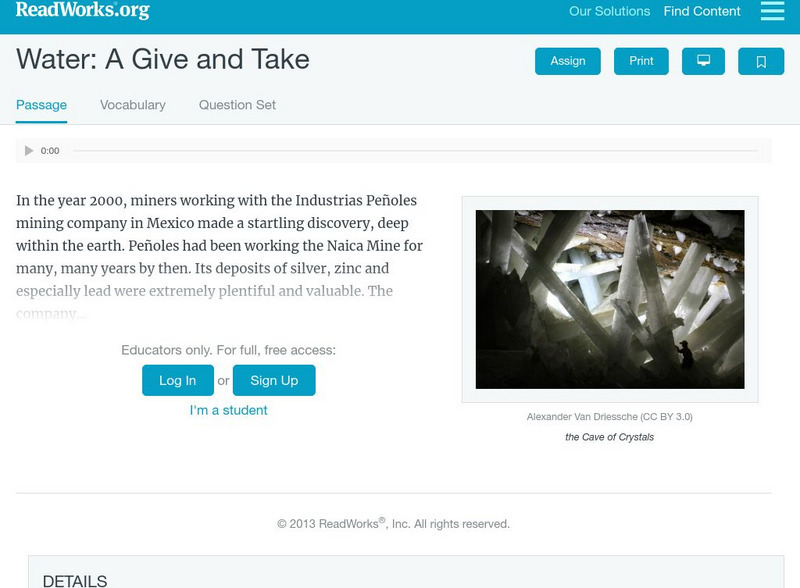Click the audio progress track
Viewport: 800px width, 588px height.
coord(415,151)
